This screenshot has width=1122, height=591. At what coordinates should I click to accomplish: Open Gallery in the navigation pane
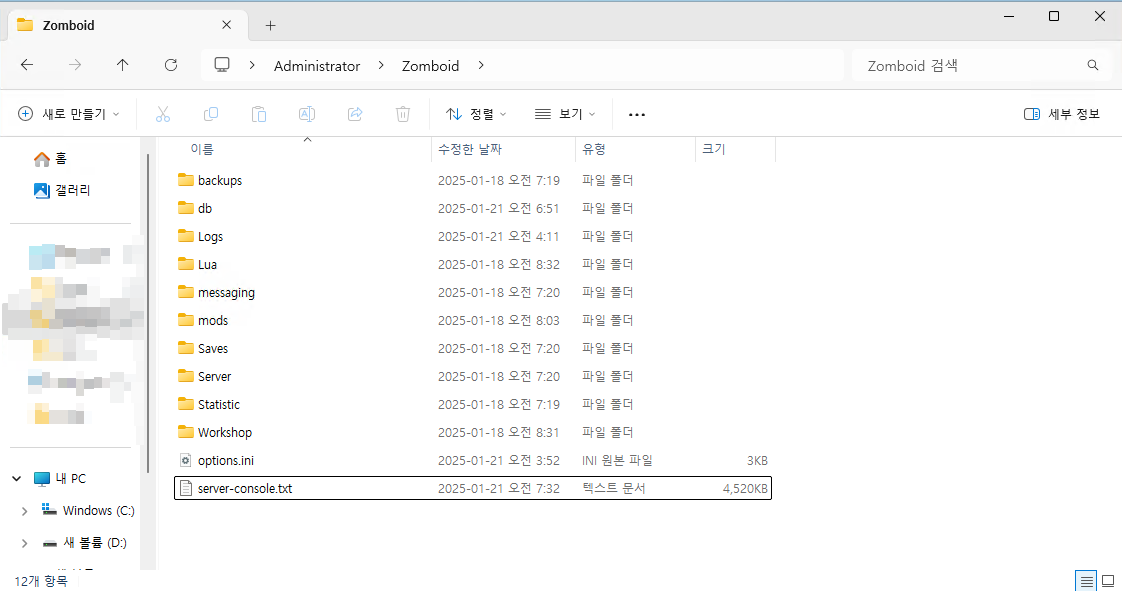point(62,190)
